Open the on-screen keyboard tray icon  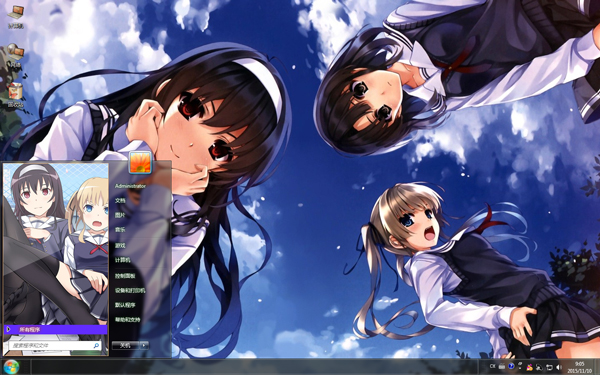(502, 367)
